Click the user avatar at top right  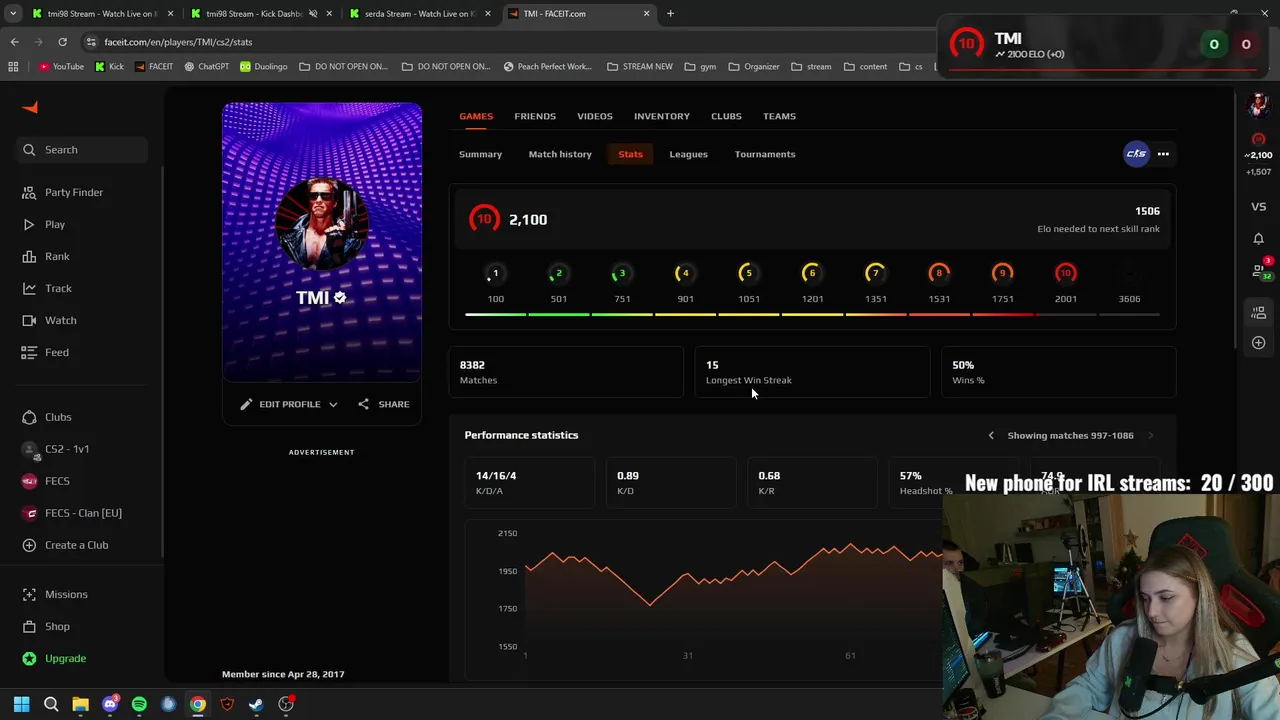tap(1258, 104)
